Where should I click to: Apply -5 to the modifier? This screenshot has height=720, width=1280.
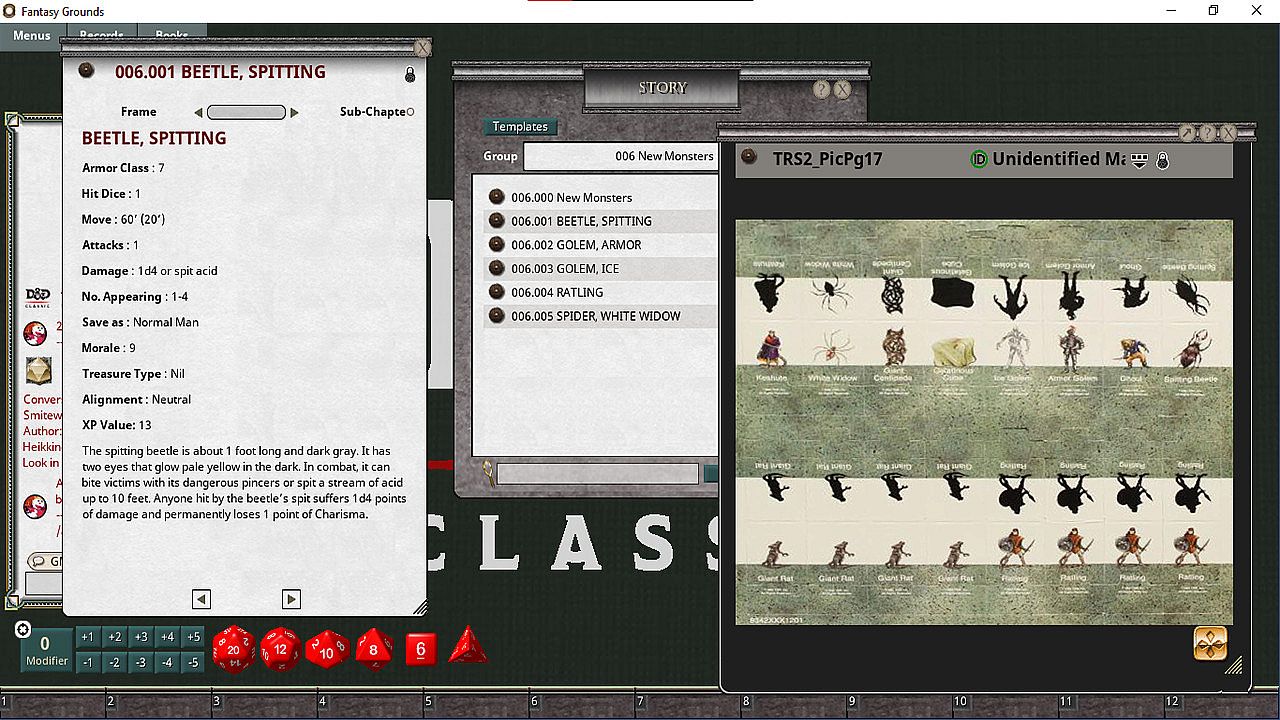193,662
